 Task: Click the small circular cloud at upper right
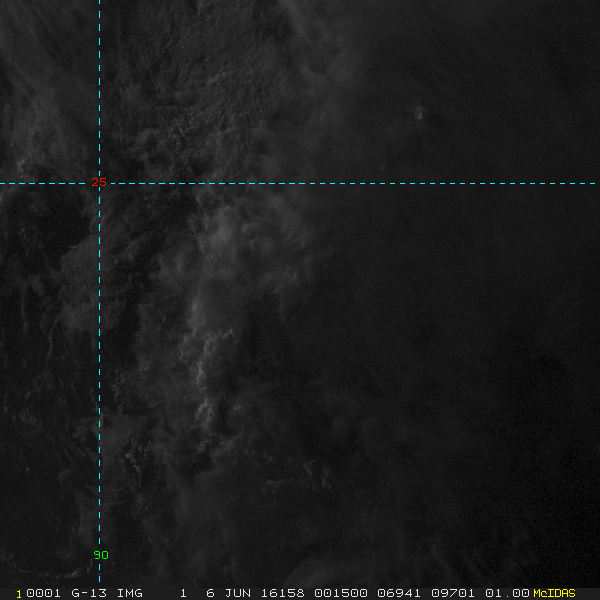point(419,113)
